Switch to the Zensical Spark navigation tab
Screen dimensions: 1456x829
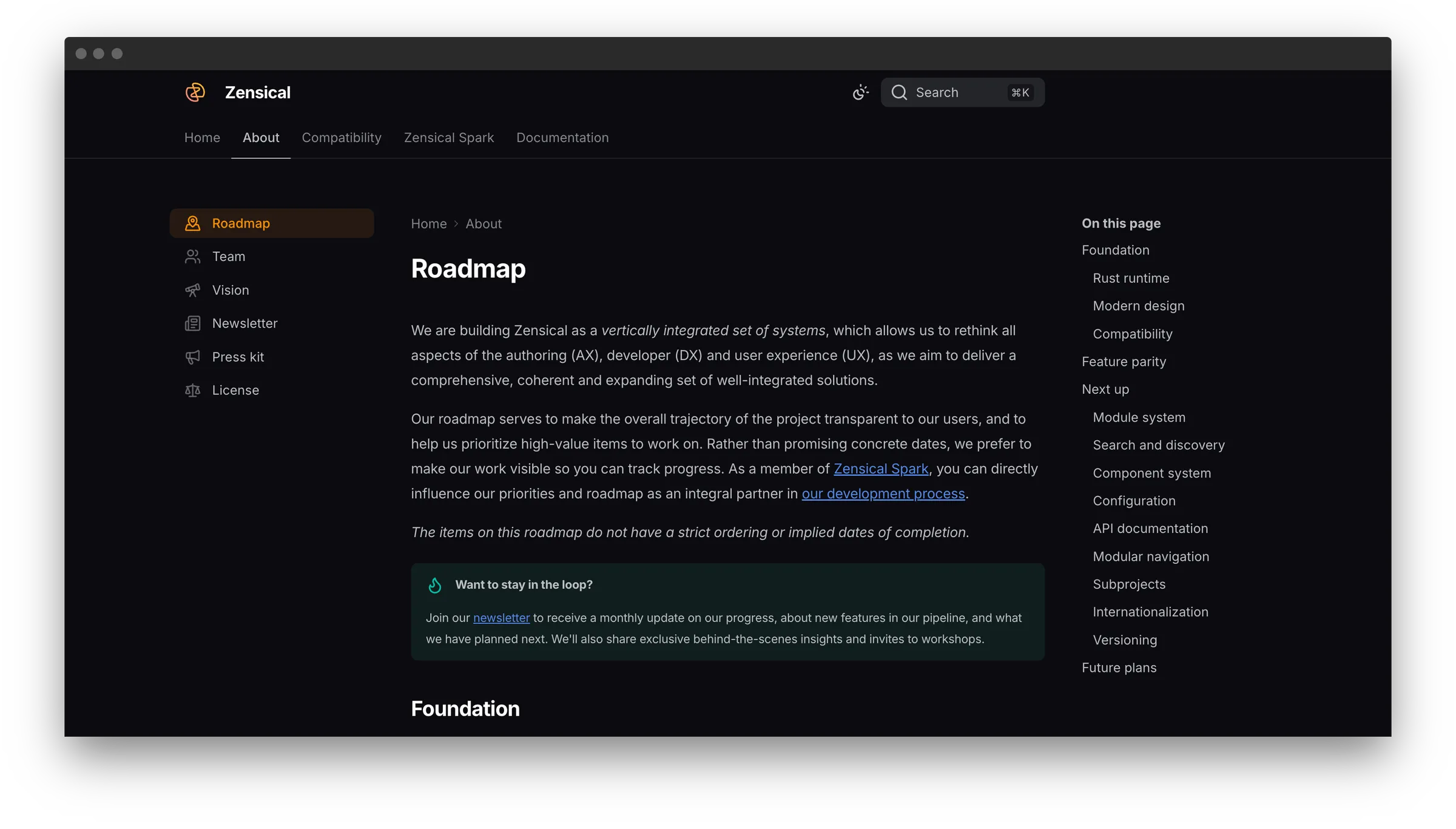448,138
